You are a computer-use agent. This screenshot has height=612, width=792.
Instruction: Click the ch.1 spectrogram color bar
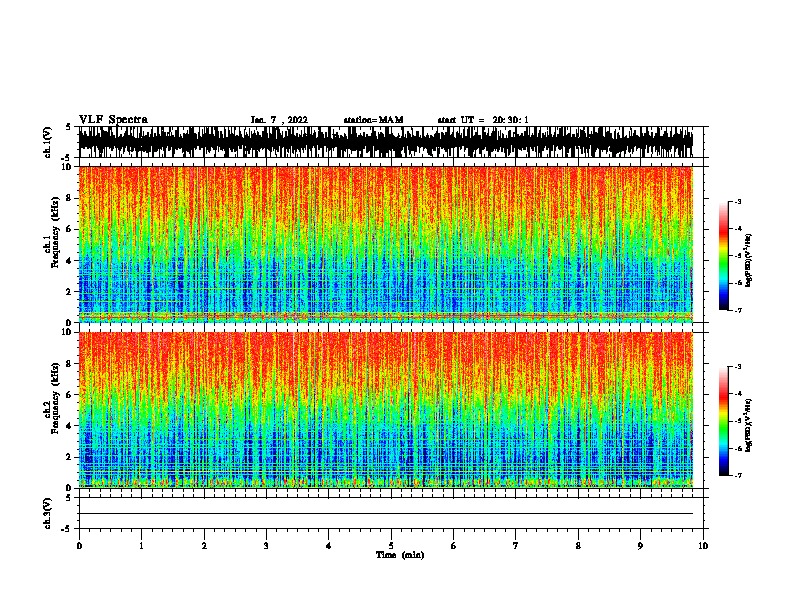724,256
